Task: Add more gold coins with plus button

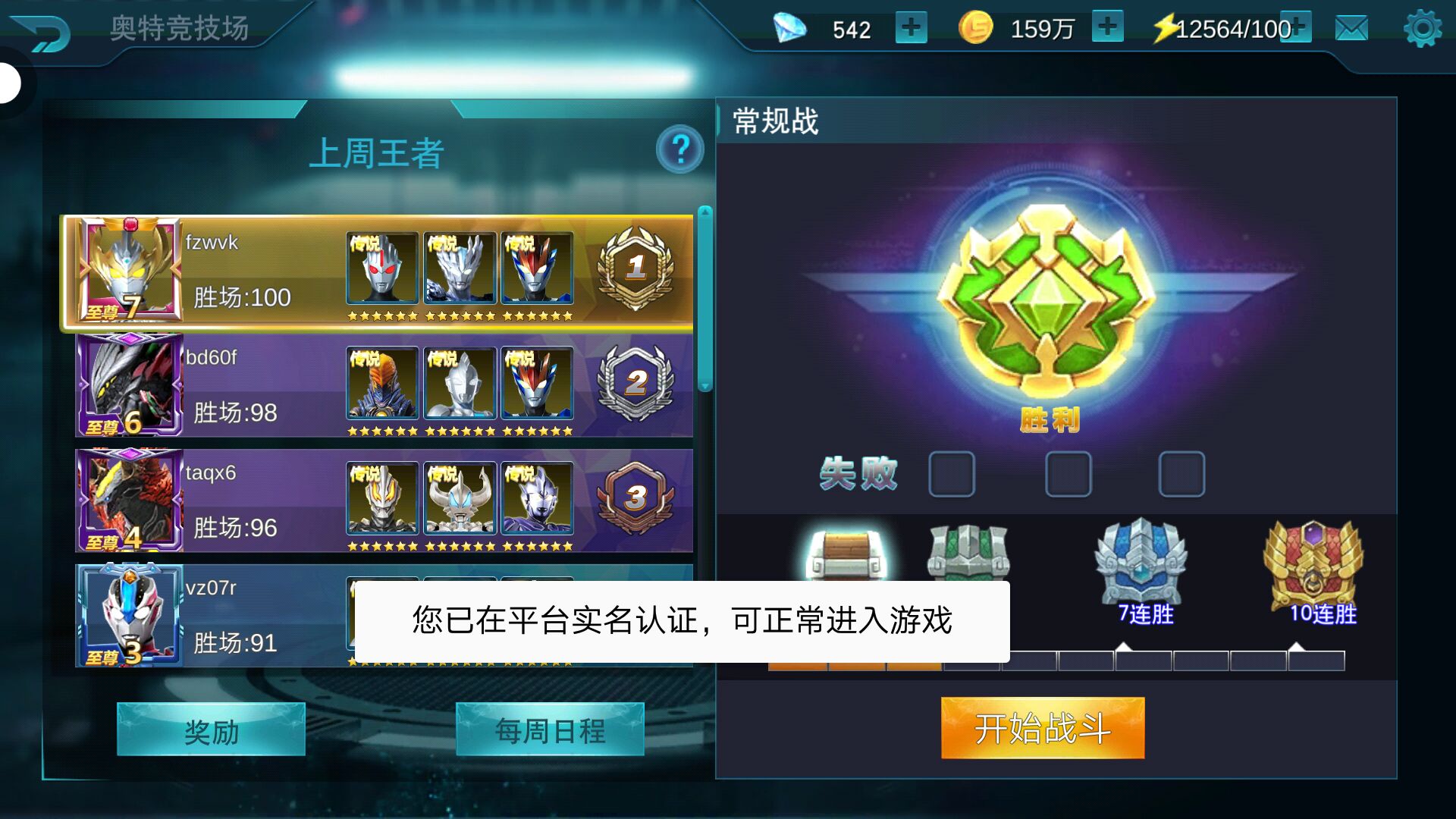Action: (1108, 27)
